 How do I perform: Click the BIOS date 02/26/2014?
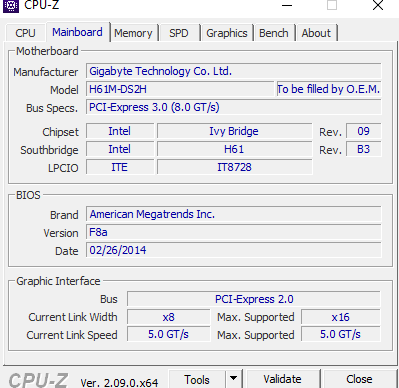[x=234, y=250]
